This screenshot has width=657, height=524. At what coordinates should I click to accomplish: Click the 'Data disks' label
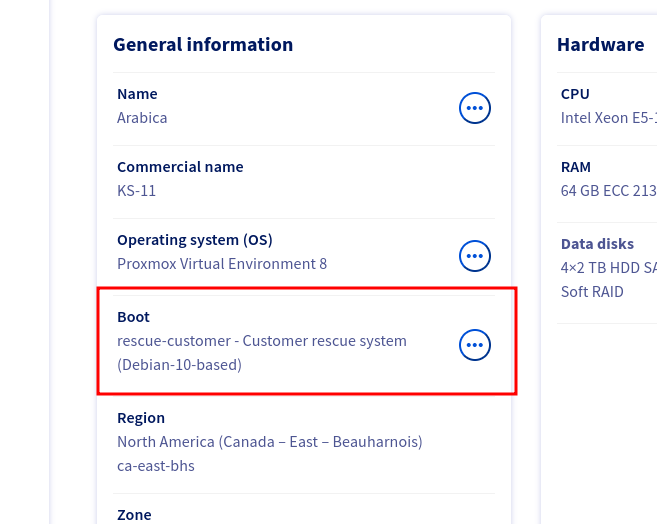coord(597,244)
